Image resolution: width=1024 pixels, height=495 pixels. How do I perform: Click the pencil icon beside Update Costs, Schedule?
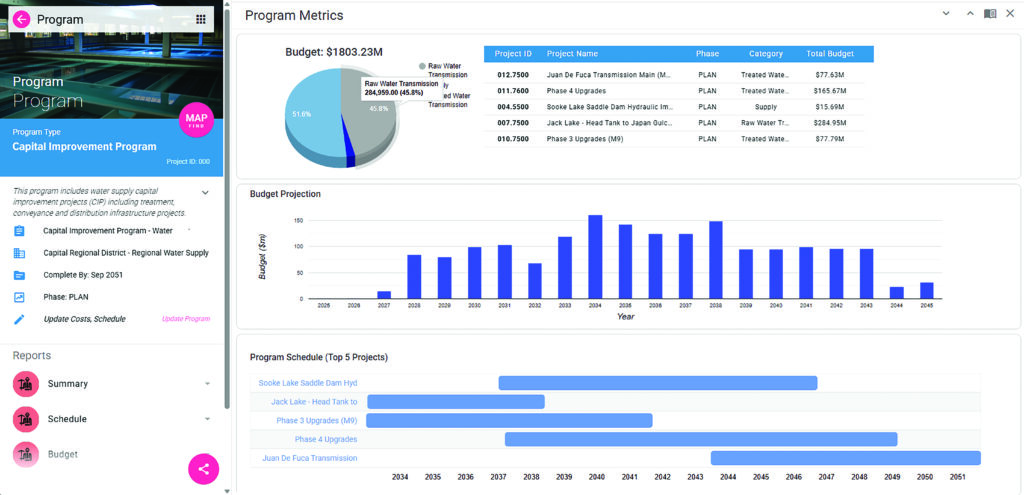tap(19, 319)
